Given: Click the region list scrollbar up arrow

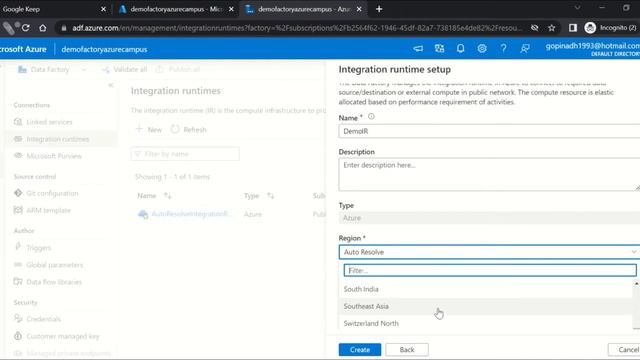Looking at the screenshot, I should tap(636, 283).
